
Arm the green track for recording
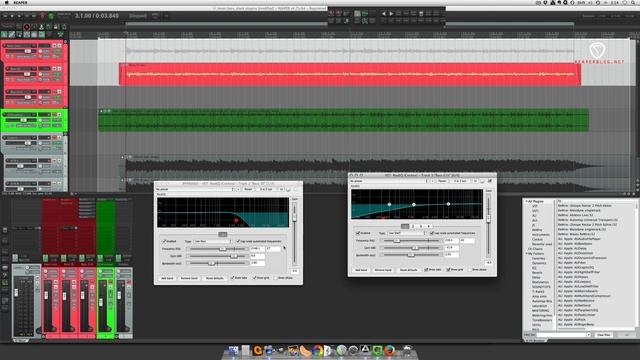point(4,115)
